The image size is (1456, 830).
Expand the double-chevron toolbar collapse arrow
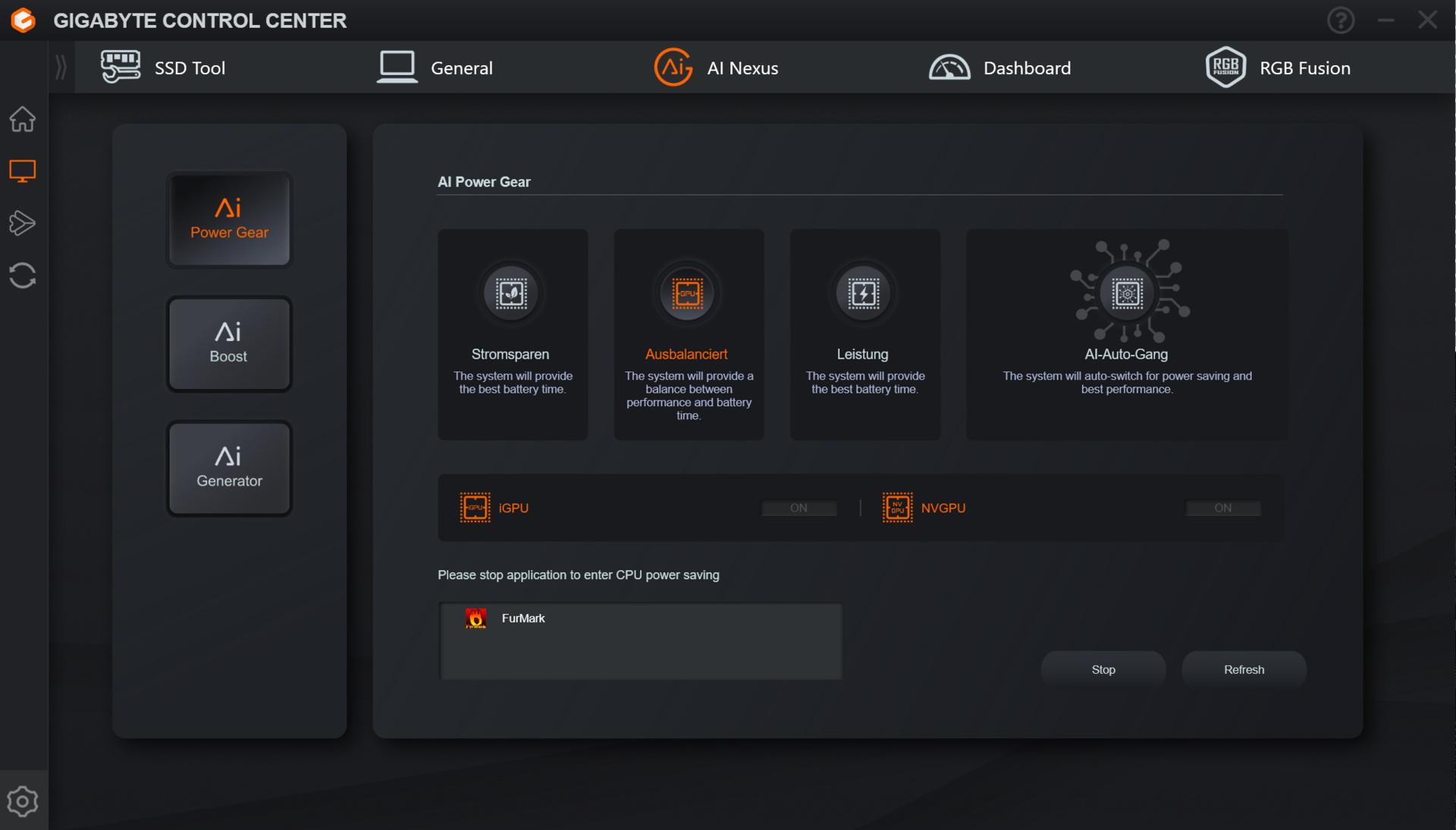61,67
